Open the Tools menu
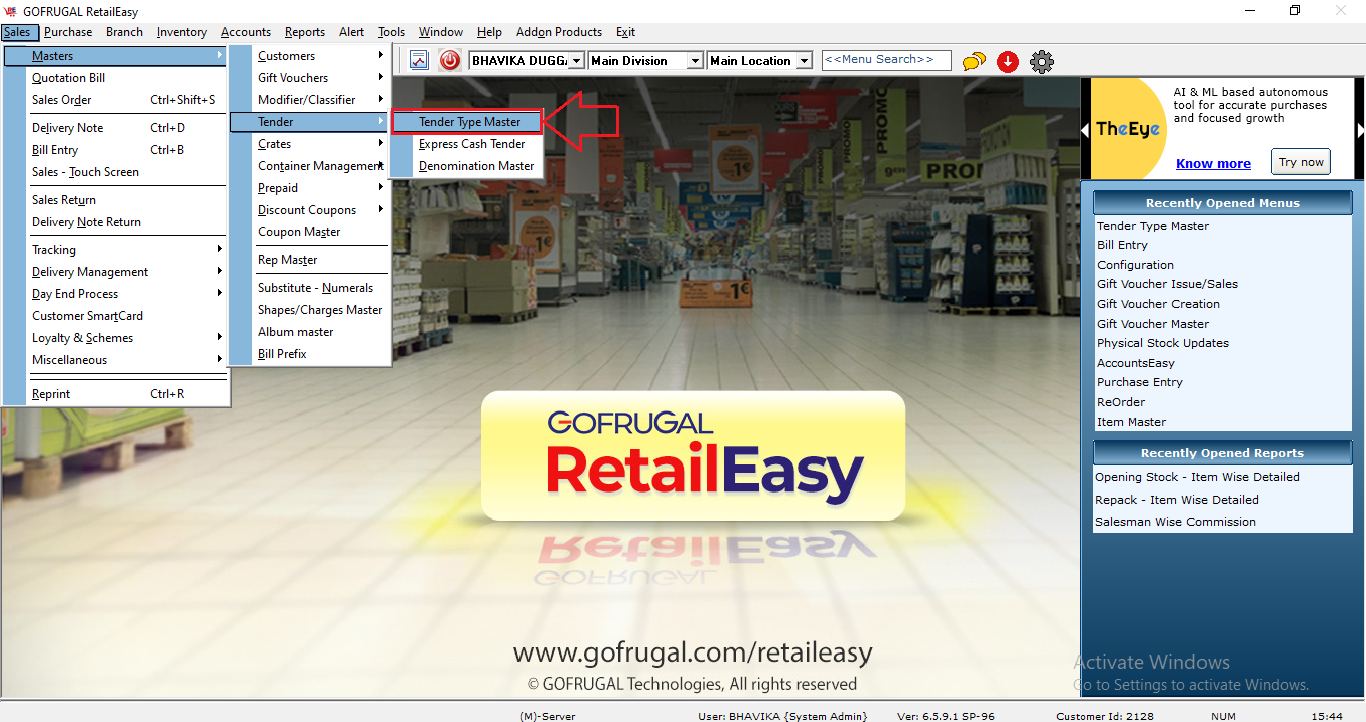1366x722 pixels. 391,32
